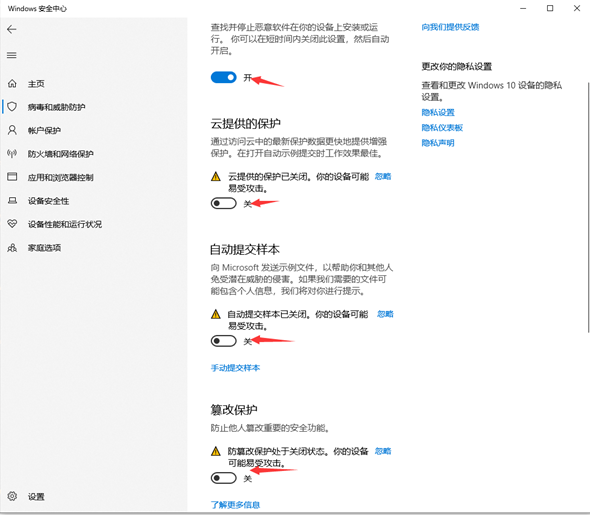590x515 pixels.
Task: Click the 篡改保护 heading
Action: 234,409
